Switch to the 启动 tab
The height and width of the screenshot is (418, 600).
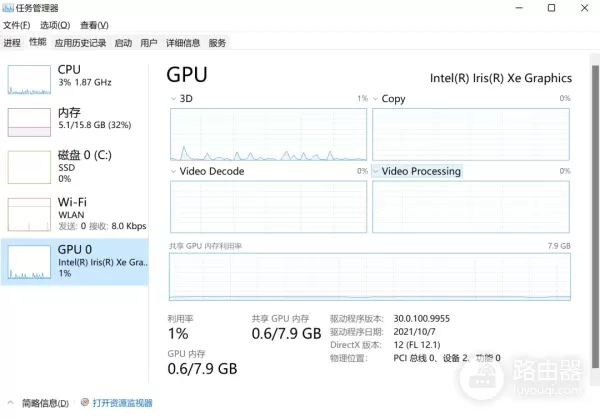[x=123, y=43]
